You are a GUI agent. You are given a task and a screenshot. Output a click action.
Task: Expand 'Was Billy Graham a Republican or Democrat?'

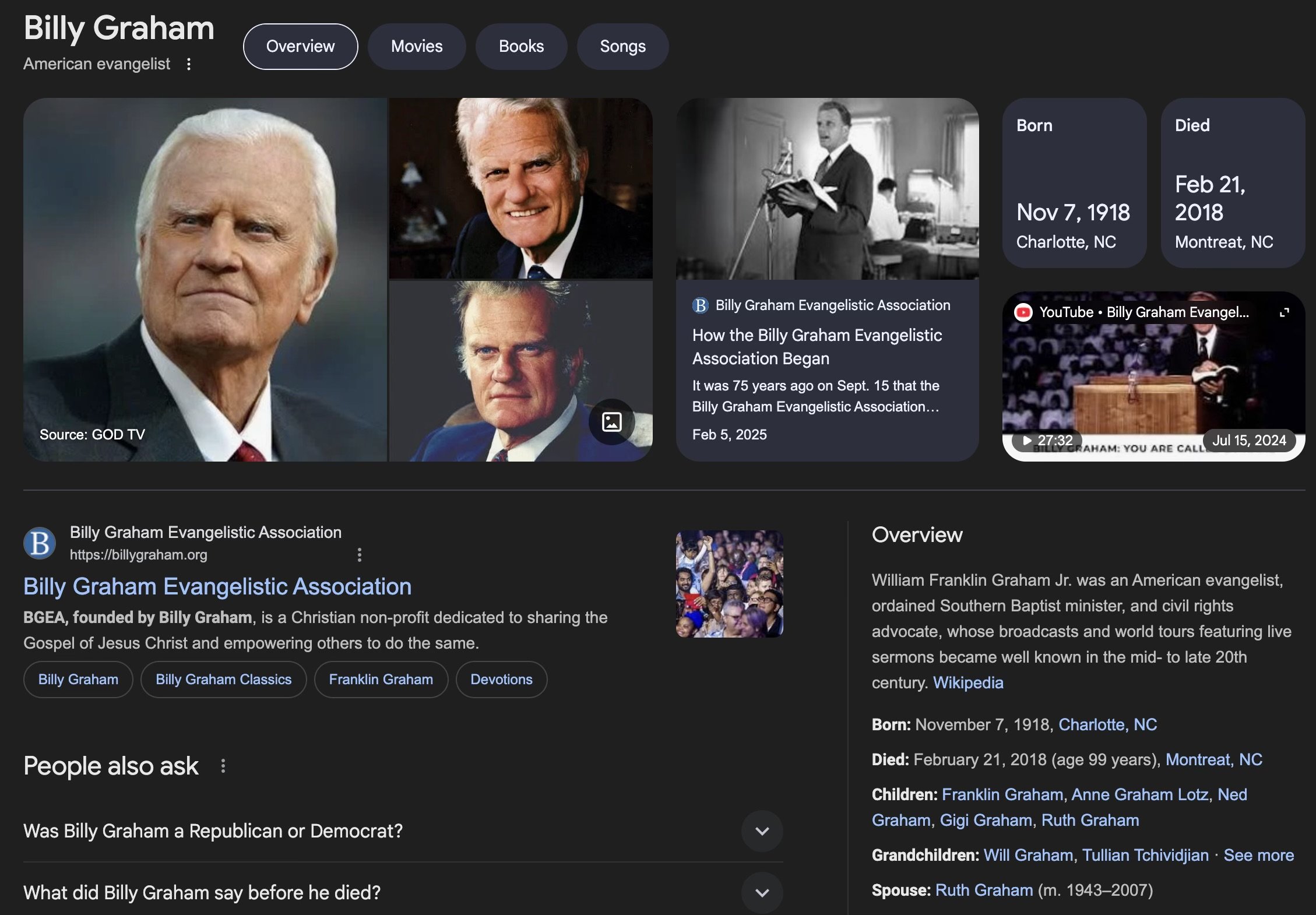click(x=762, y=831)
